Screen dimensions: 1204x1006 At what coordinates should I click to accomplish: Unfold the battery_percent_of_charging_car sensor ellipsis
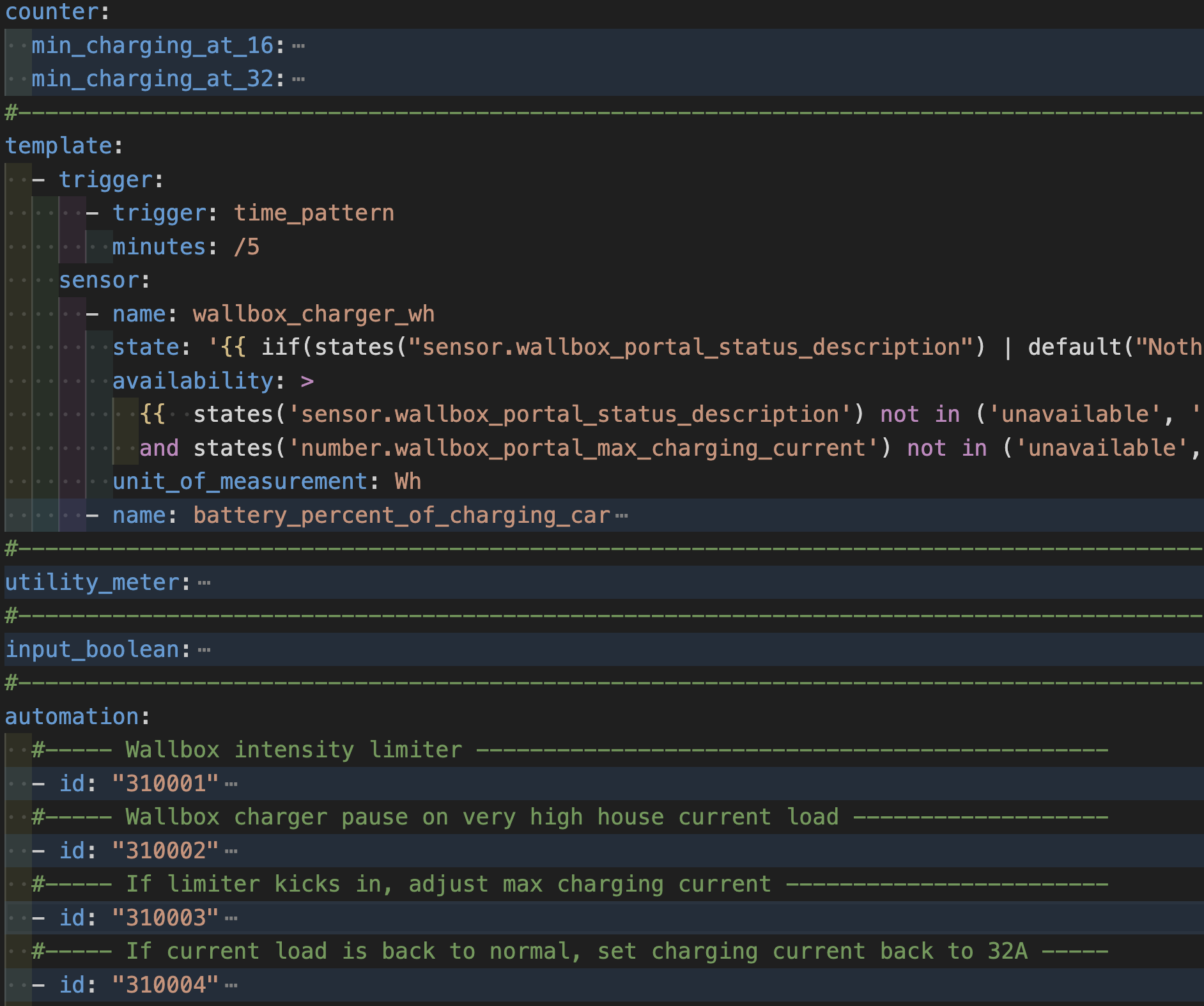pyautogui.click(x=621, y=516)
